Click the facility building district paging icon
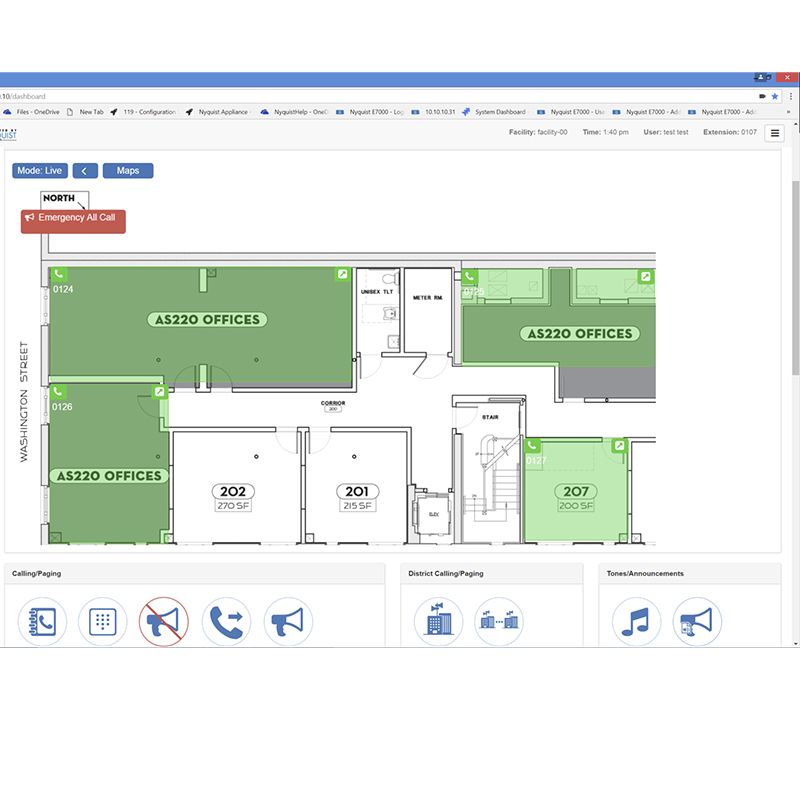The width and height of the screenshot is (800, 800). click(x=438, y=621)
